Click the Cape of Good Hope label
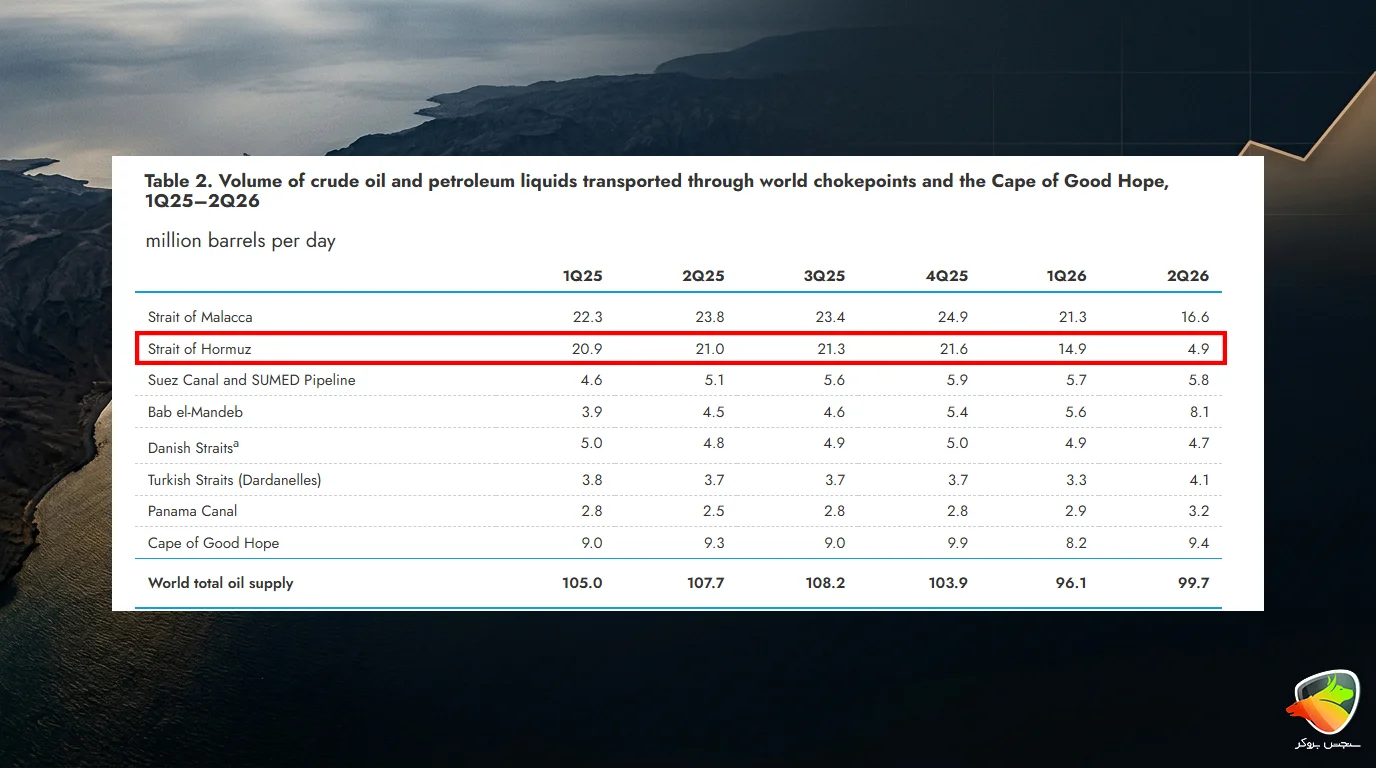Image resolution: width=1376 pixels, height=768 pixels. pos(214,543)
